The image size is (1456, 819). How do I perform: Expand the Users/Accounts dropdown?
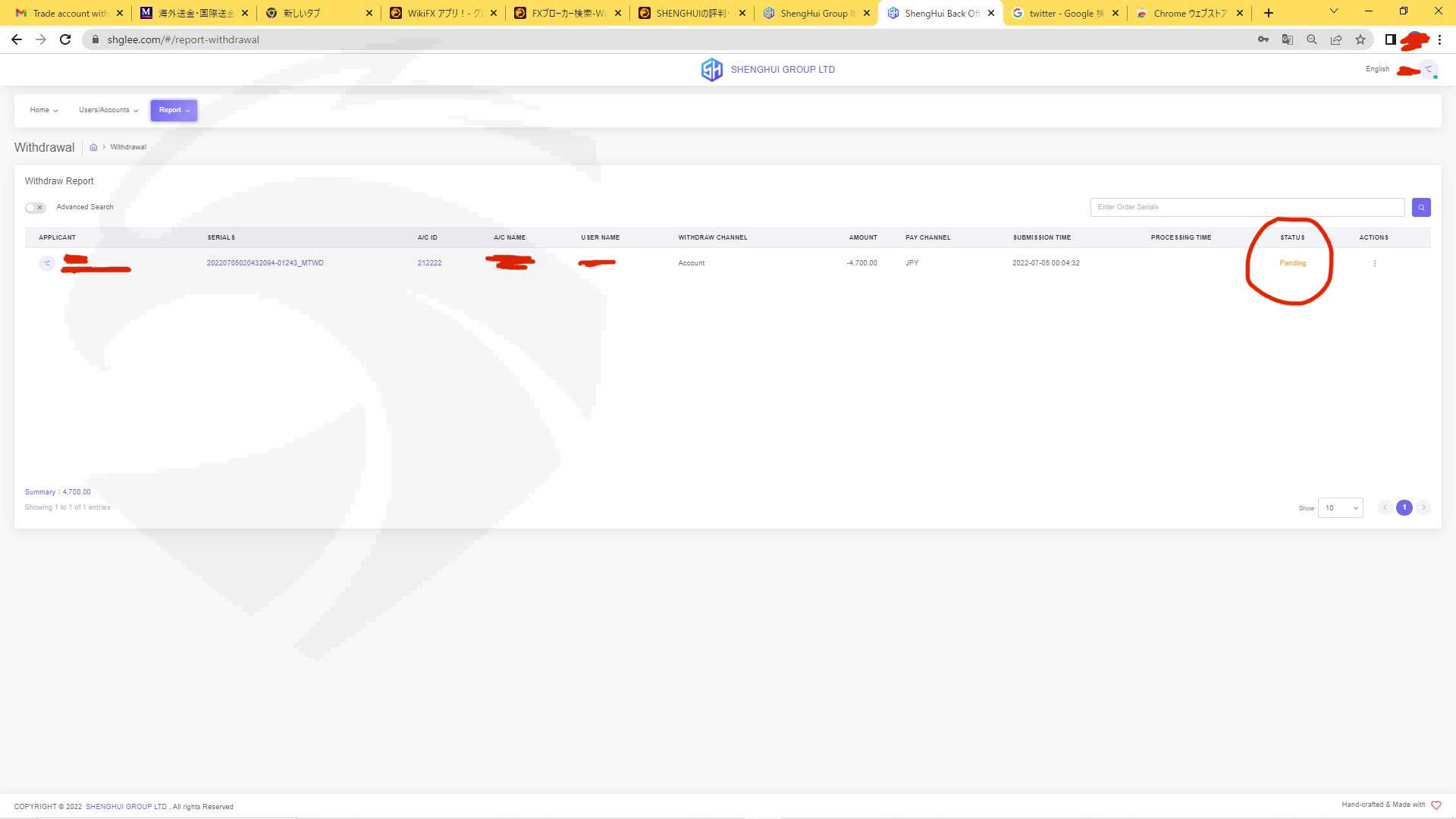(108, 111)
